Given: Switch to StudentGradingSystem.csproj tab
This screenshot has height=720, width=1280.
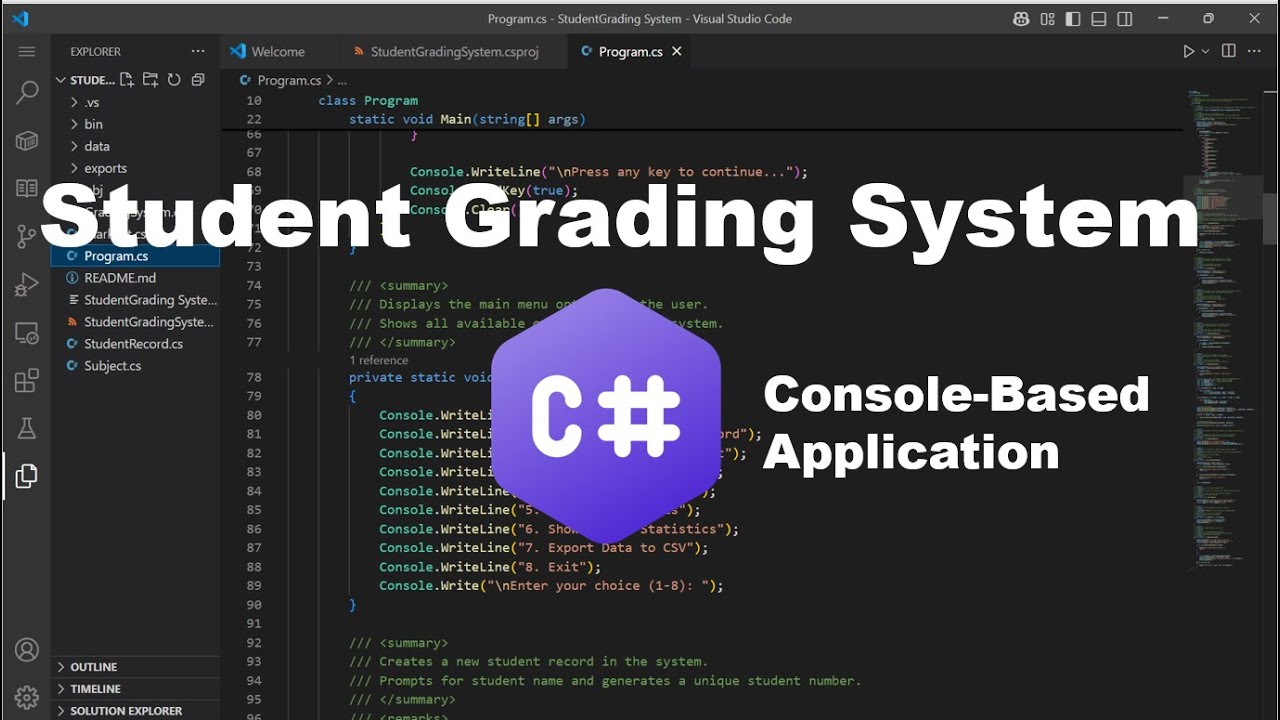Looking at the screenshot, I should (x=452, y=51).
